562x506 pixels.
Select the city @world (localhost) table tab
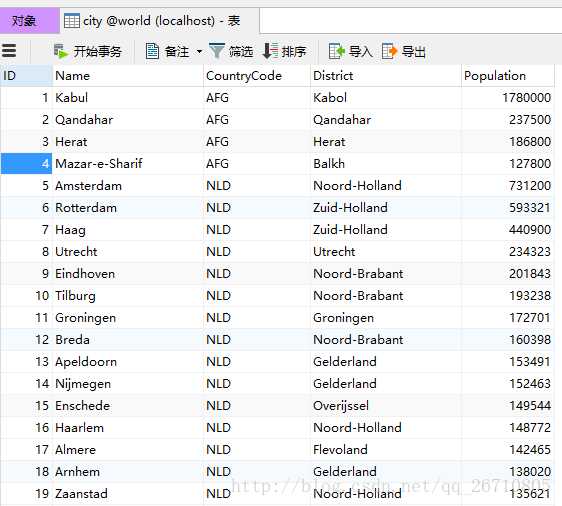pos(159,21)
